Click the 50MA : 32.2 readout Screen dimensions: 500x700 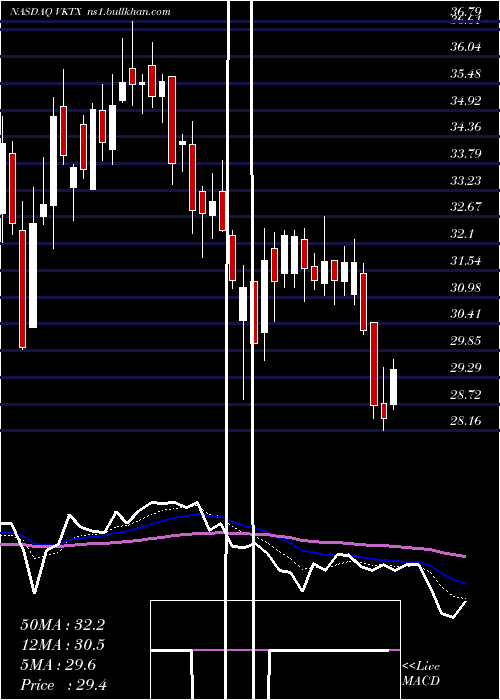click(63, 625)
